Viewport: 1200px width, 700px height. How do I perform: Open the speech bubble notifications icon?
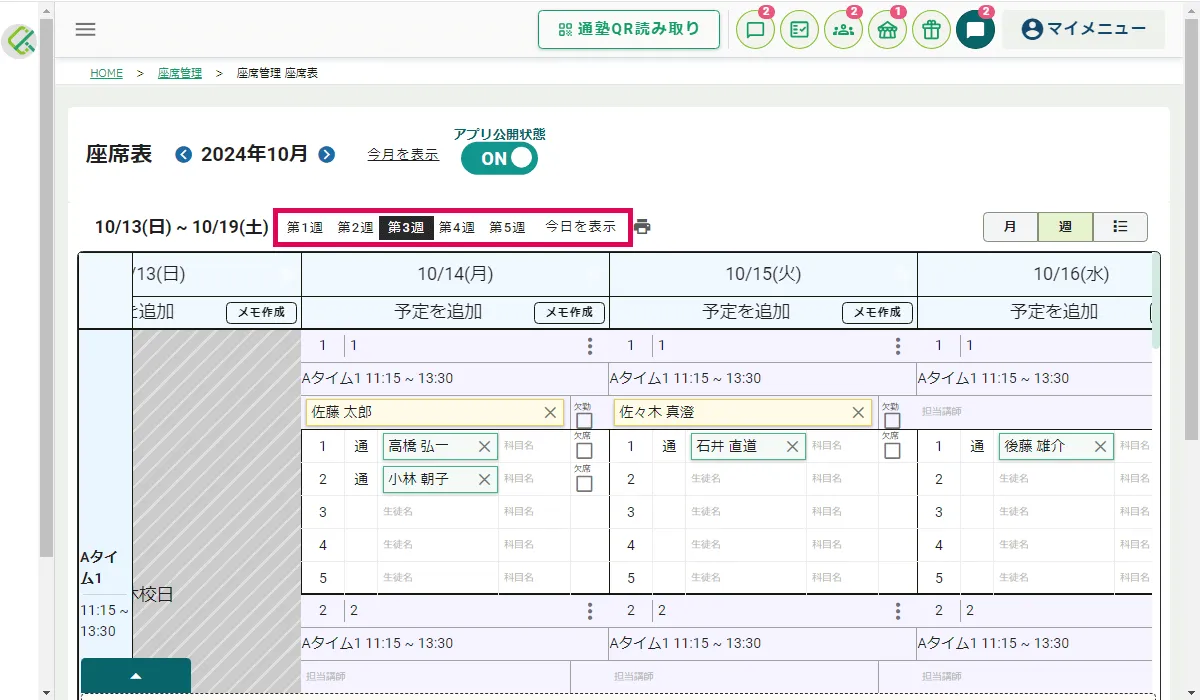[x=756, y=29]
